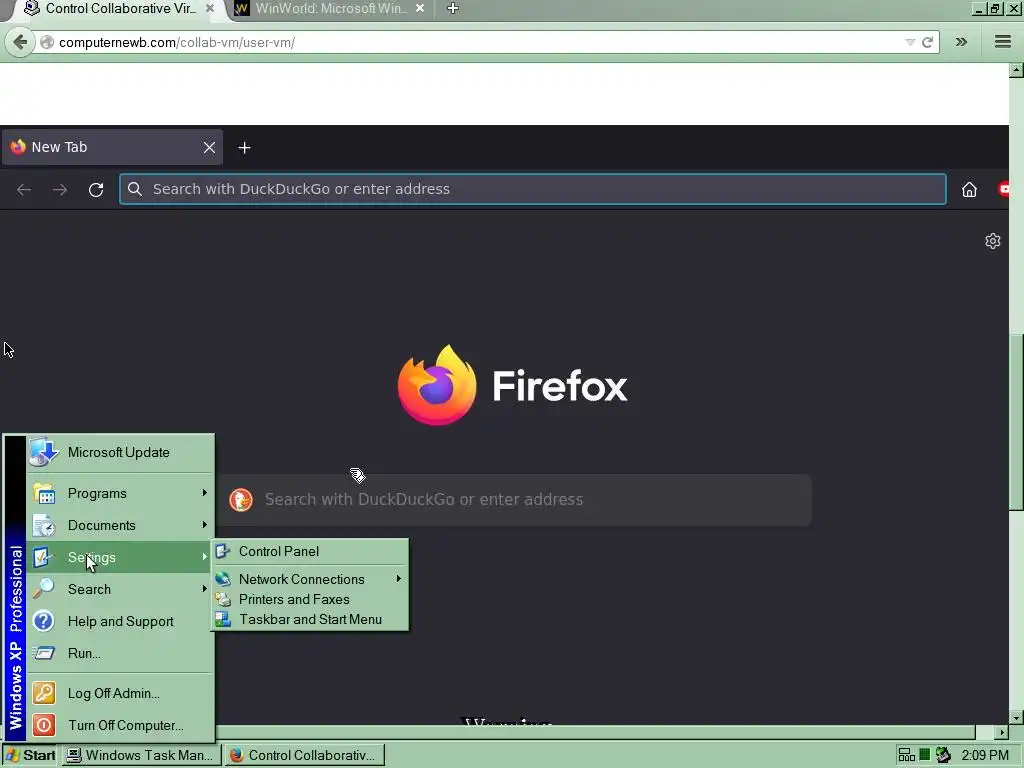Close the WinWorld browser tab
Image resolution: width=1024 pixels, height=768 pixels.
tap(420, 8)
